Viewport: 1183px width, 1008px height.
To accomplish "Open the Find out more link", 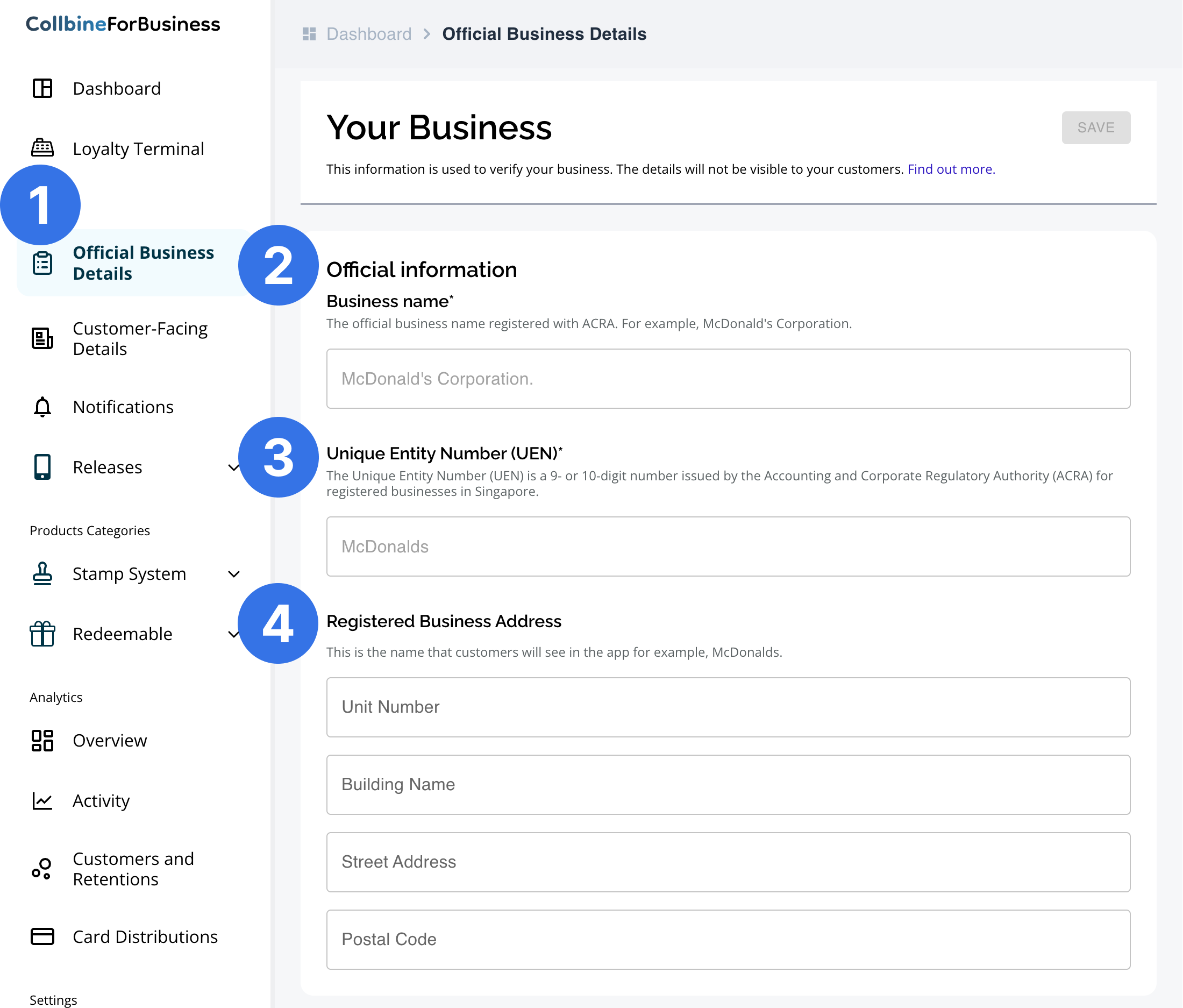I will [x=951, y=169].
